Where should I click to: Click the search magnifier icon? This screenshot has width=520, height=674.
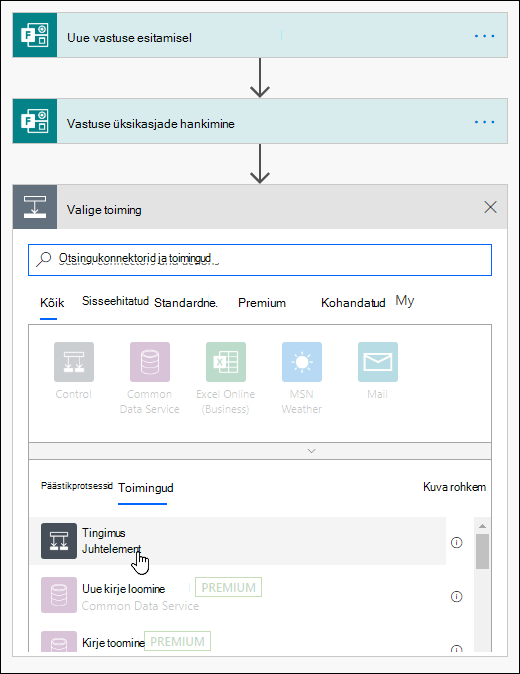(43, 259)
